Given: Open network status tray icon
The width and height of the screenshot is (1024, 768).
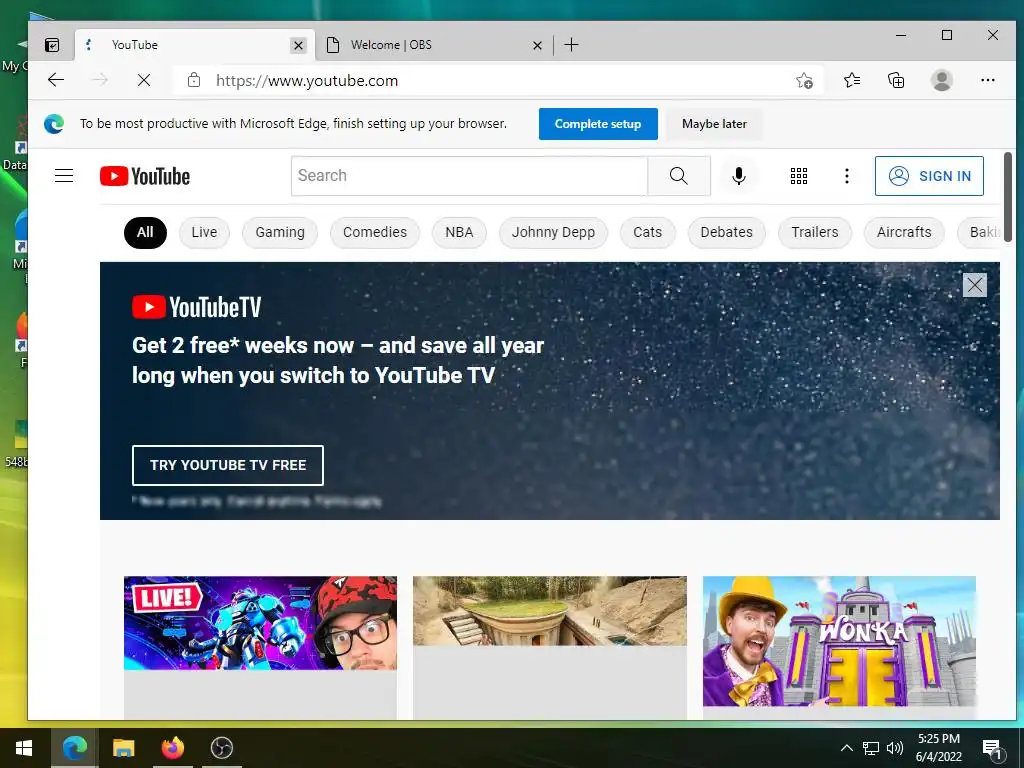Looking at the screenshot, I should [x=871, y=748].
